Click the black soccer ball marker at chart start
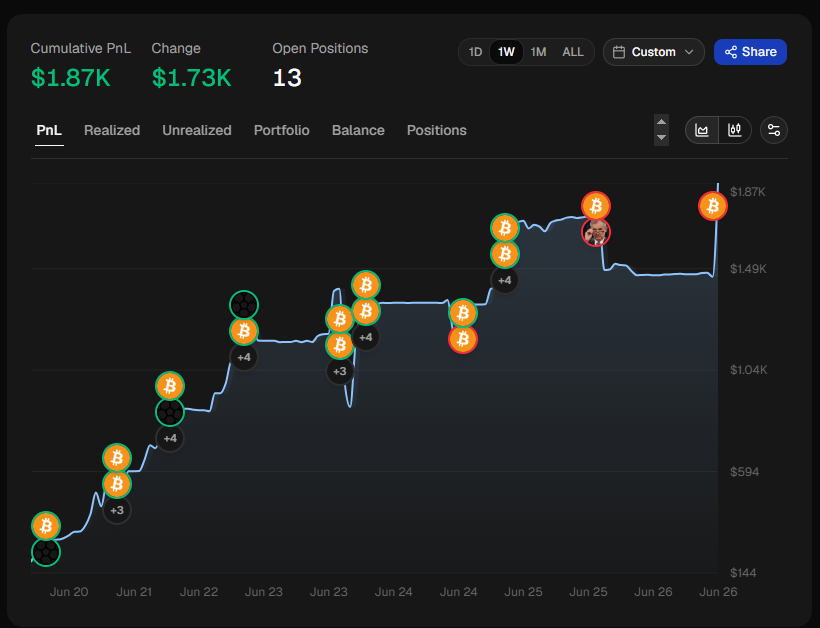The image size is (820, 628). click(x=46, y=552)
